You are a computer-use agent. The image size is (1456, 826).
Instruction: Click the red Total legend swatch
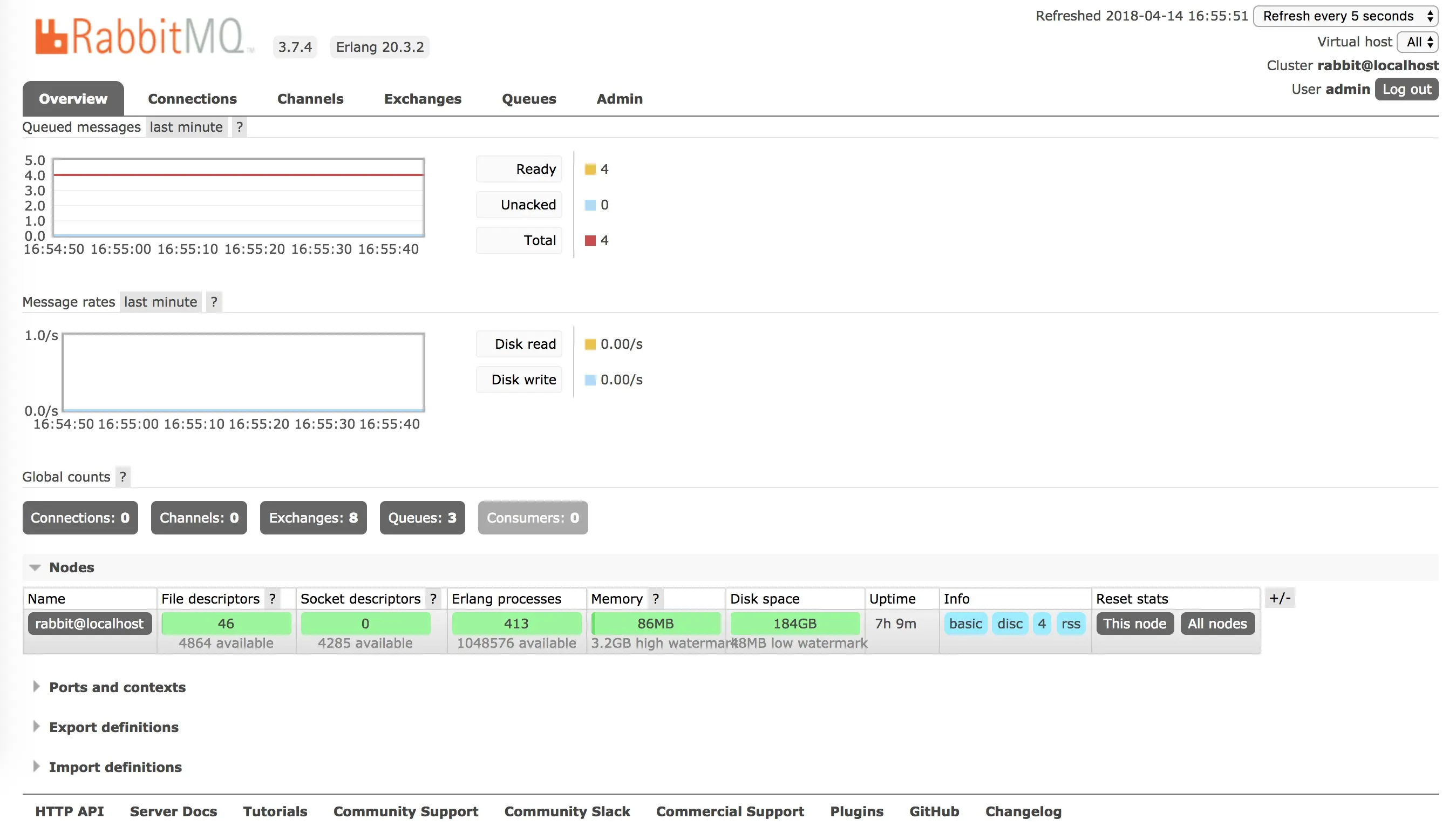(590, 241)
